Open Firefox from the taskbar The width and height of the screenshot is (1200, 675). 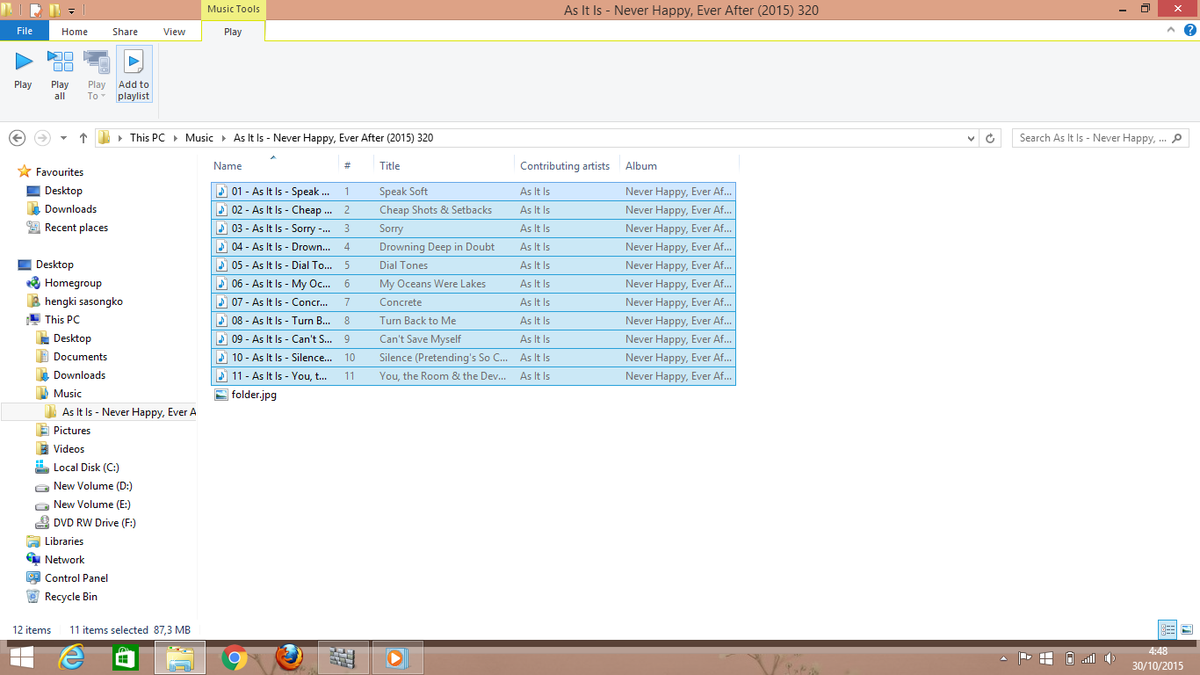(x=289, y=658)
